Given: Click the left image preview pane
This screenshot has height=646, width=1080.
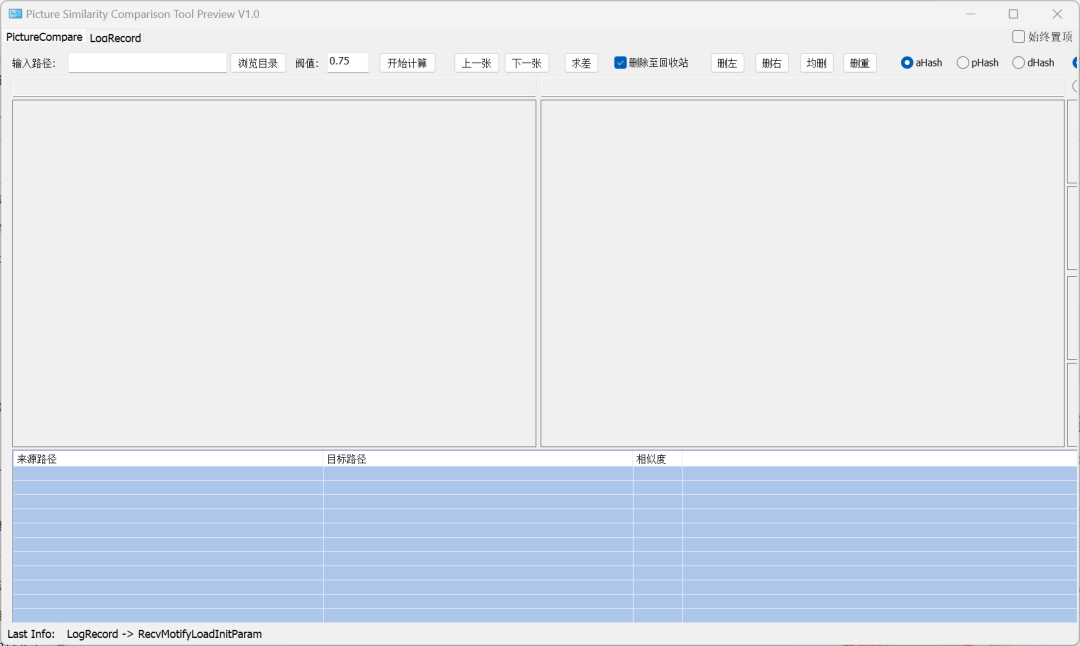Looking at the screenshot, I should 274,273.
